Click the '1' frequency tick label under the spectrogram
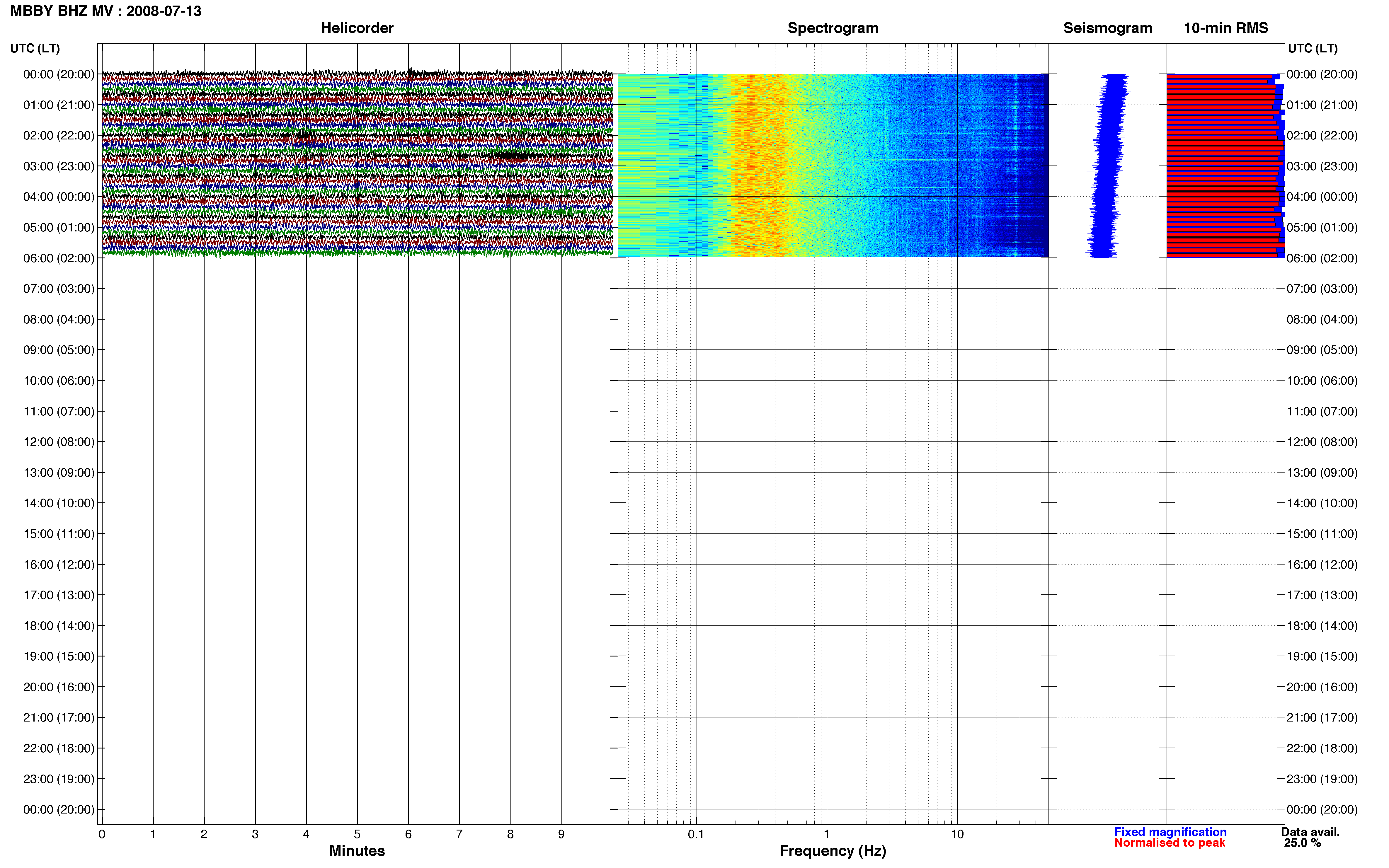The height and width of the screenshot is (868, 1389). (x=826, y=834)
